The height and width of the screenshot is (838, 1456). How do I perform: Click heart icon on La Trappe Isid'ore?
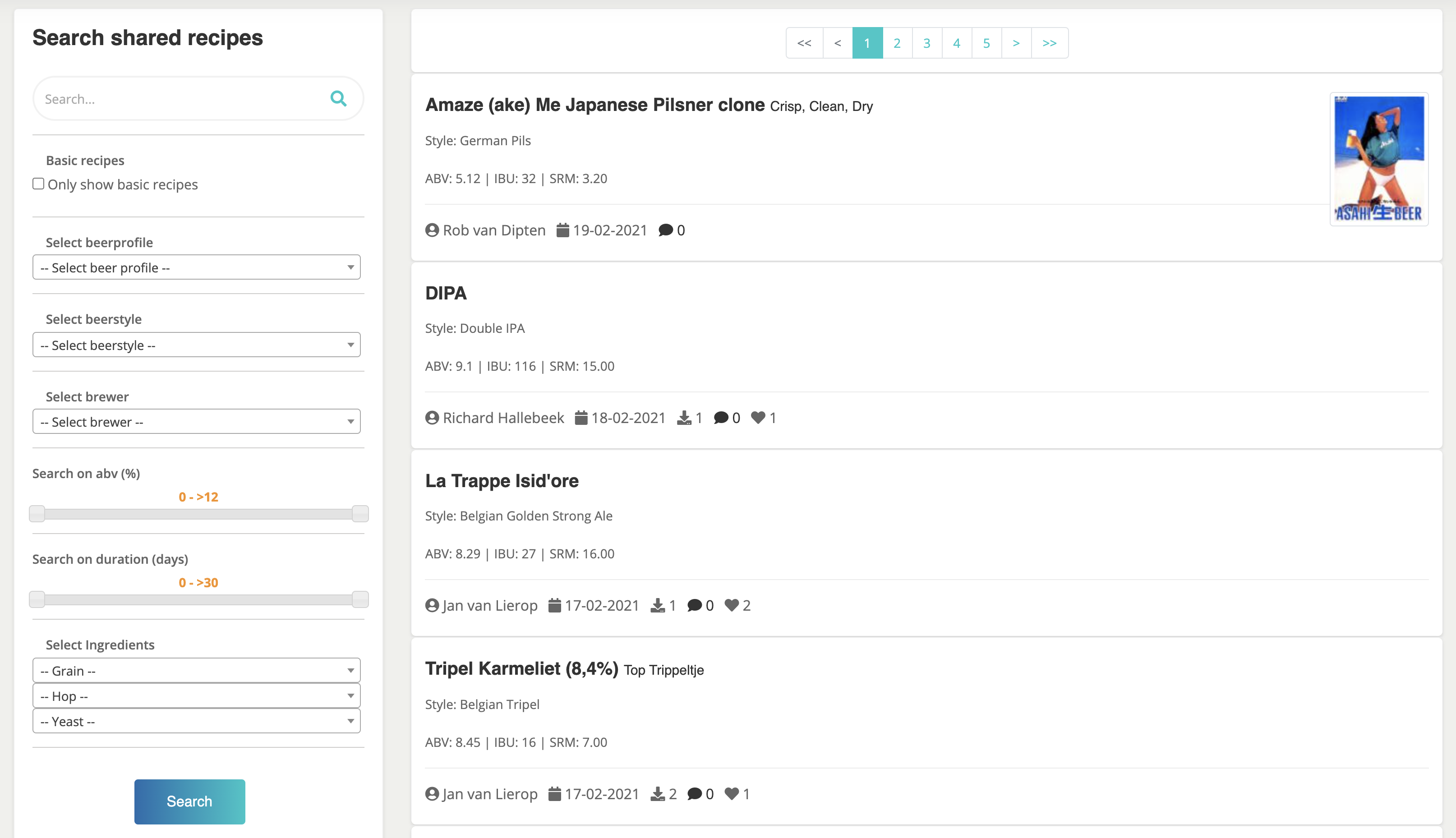732,605
